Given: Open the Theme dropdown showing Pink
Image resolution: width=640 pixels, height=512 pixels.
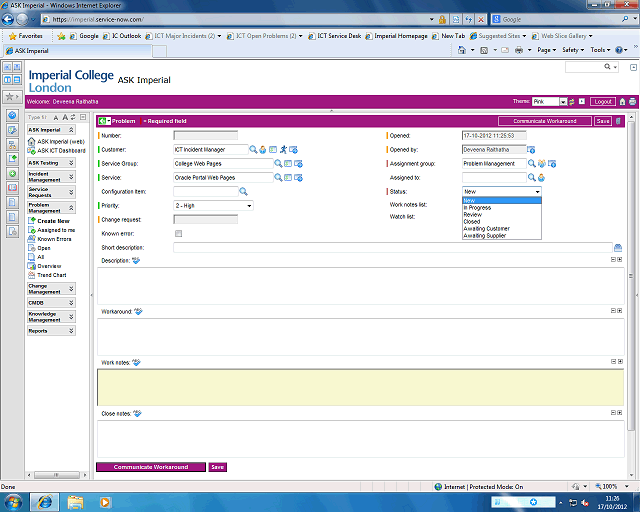Looking at the screenshot, I should click(563, 102).
